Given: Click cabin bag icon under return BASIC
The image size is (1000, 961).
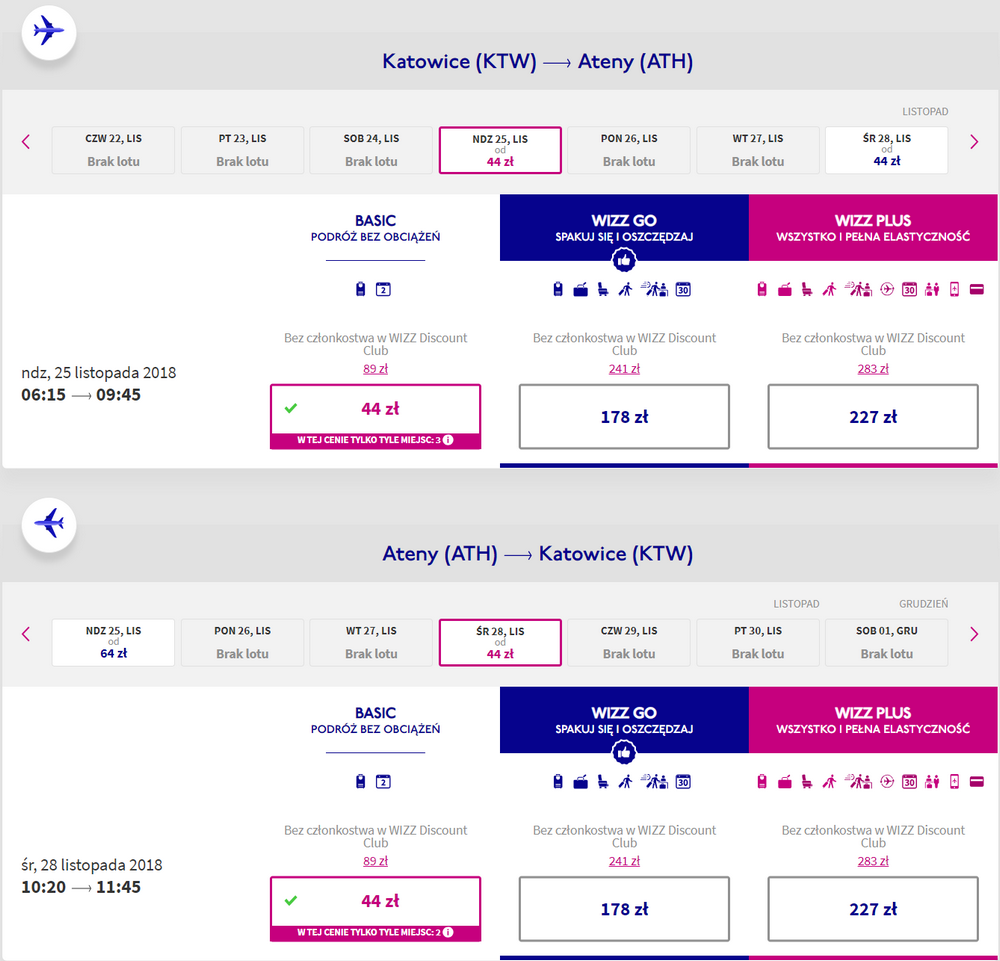Looking at the screenshot, I should point(360,782).
